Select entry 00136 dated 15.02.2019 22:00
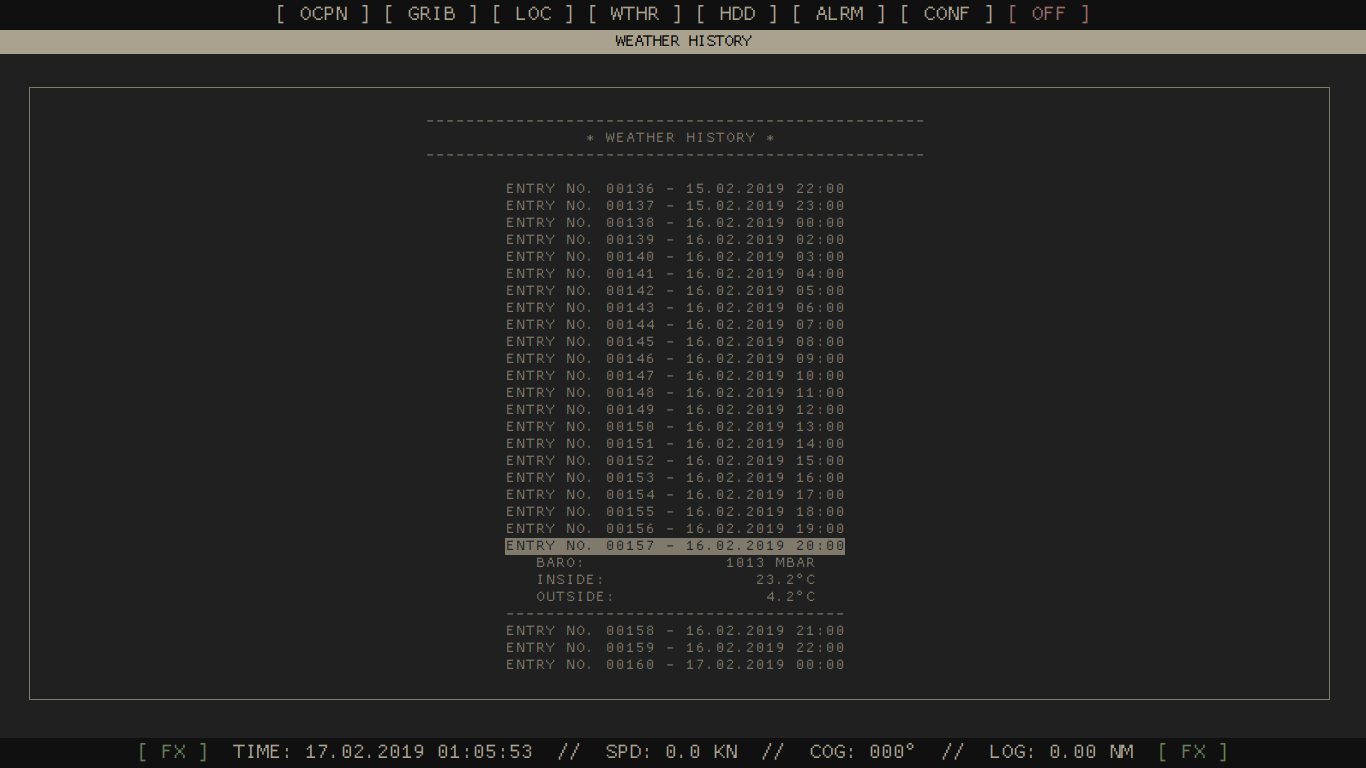 pos(675,189)
